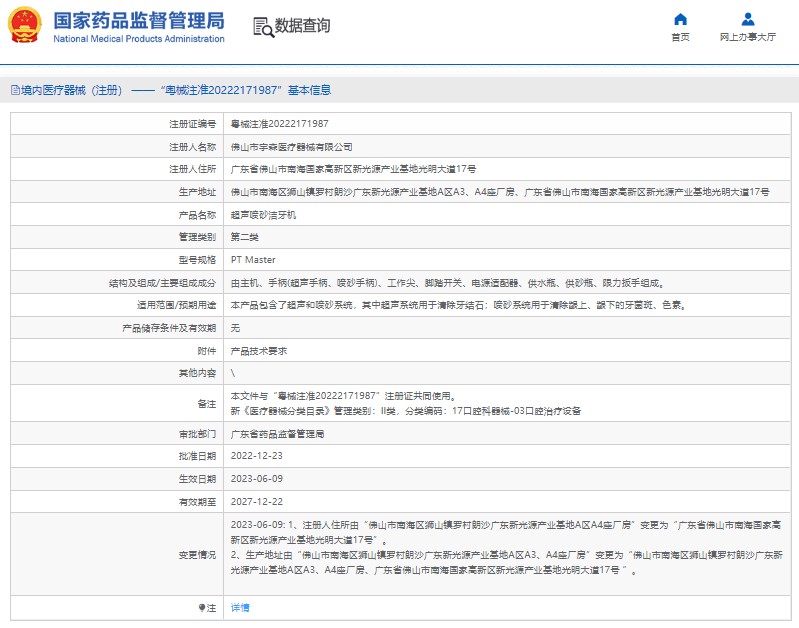Click the breadcrumb icon before 境内医疗器械
The height and width of the screenshot is (628, 799).
pyautogui.click(x=13, y=90)
